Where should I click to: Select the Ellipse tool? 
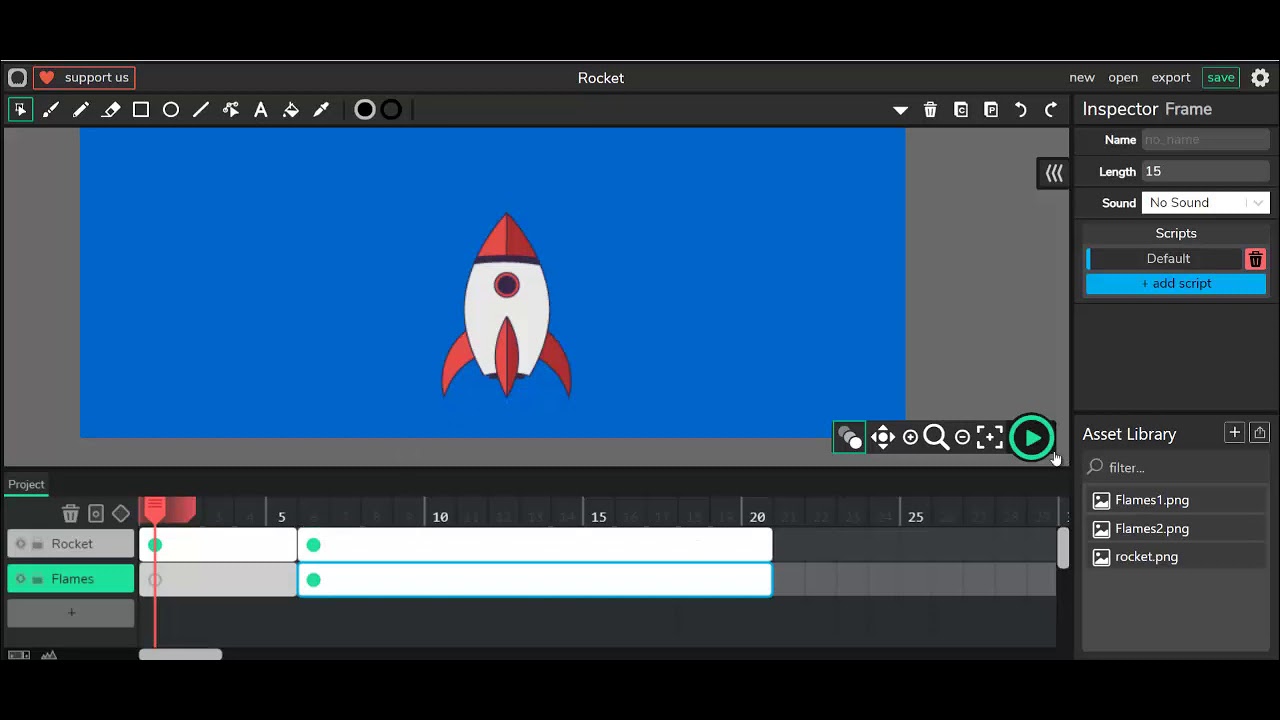click(x=171, y=110)
